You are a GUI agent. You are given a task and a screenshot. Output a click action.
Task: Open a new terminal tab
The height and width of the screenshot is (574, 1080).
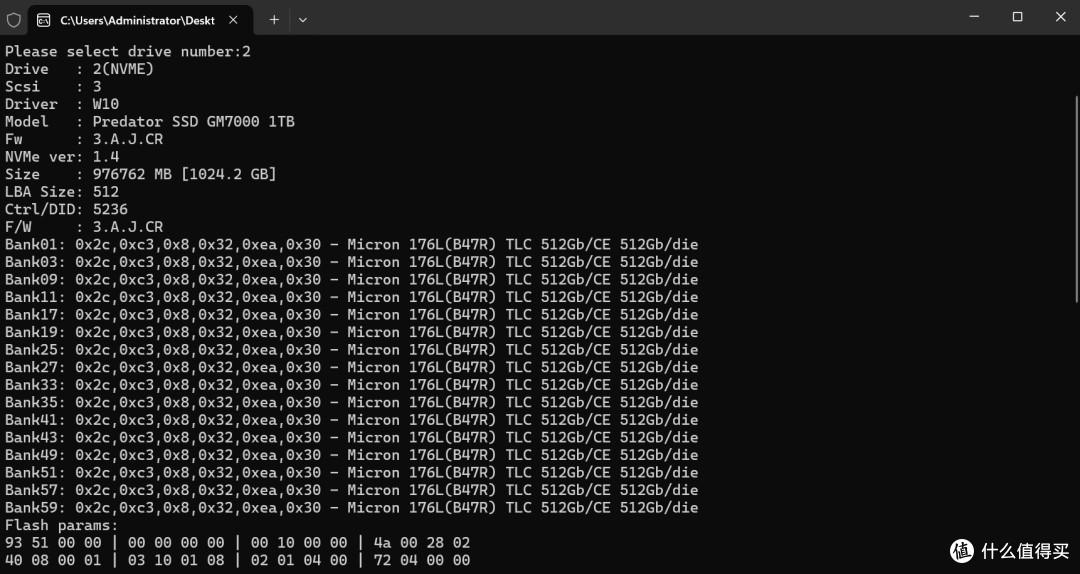[x=274, y=20]
